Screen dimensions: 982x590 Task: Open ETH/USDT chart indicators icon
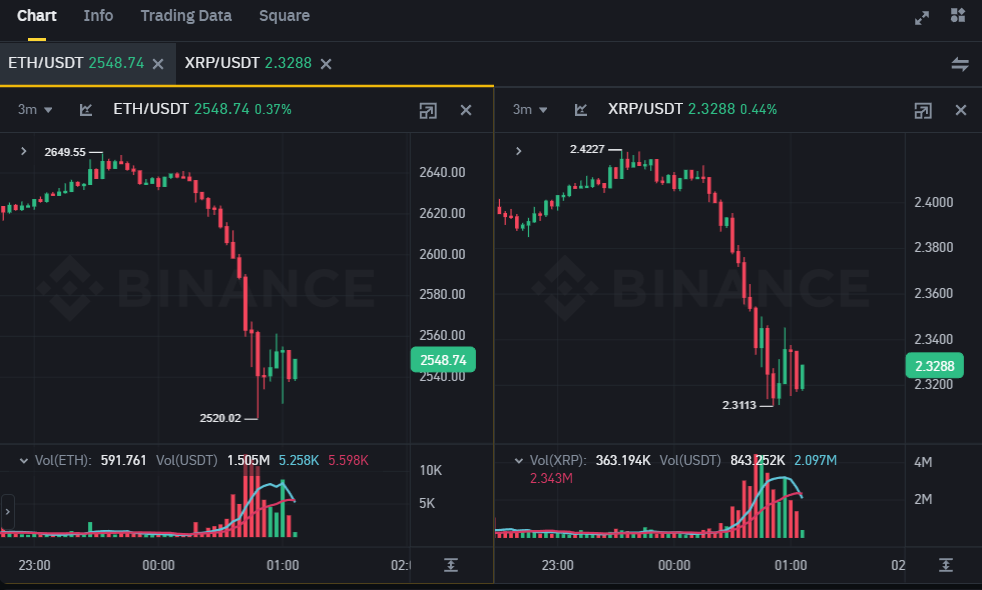pyautogui.click(x=86, y=110)
